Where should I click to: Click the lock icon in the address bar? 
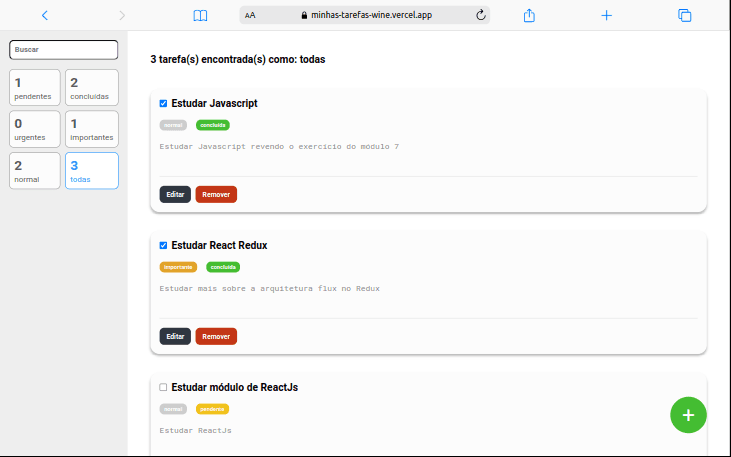304,15
